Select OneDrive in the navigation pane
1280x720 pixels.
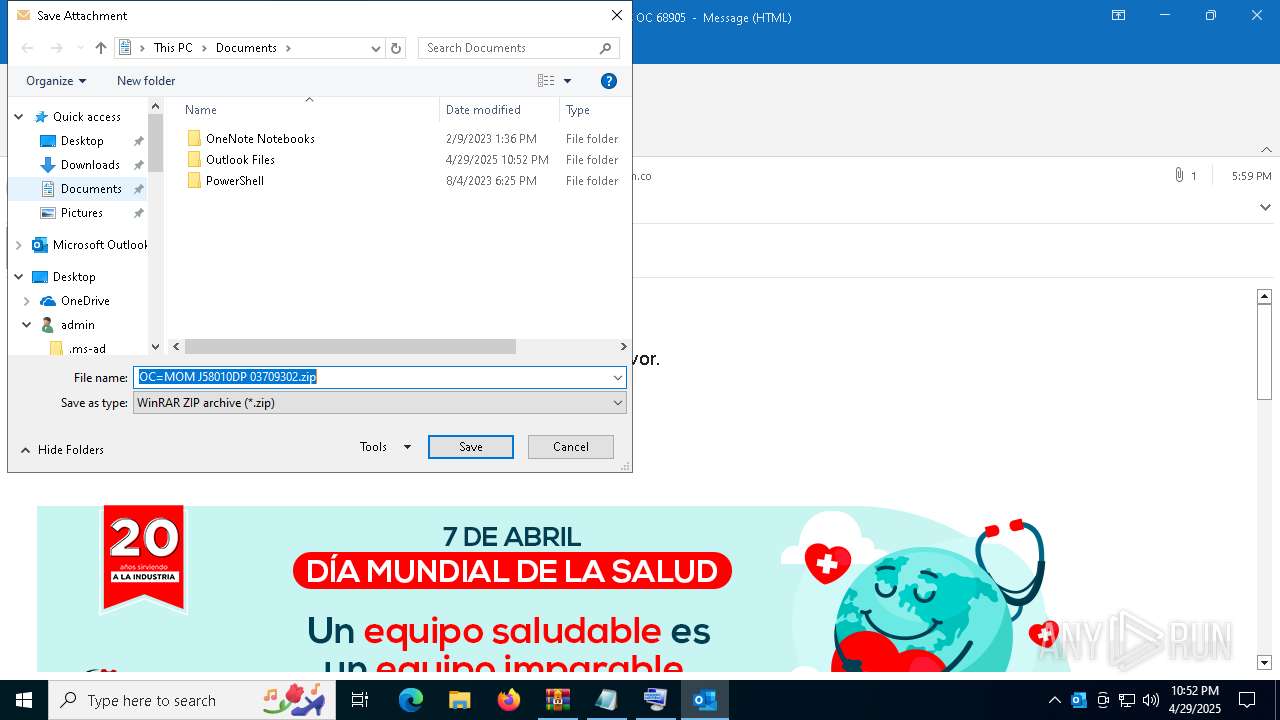[x=85, y=301]
